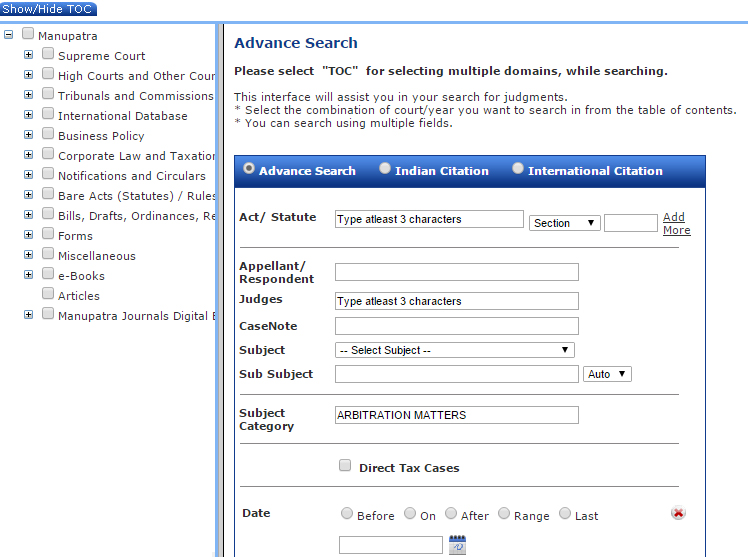
Task: Expand Manupatra Journals Digital node
Action: point(29,315)
